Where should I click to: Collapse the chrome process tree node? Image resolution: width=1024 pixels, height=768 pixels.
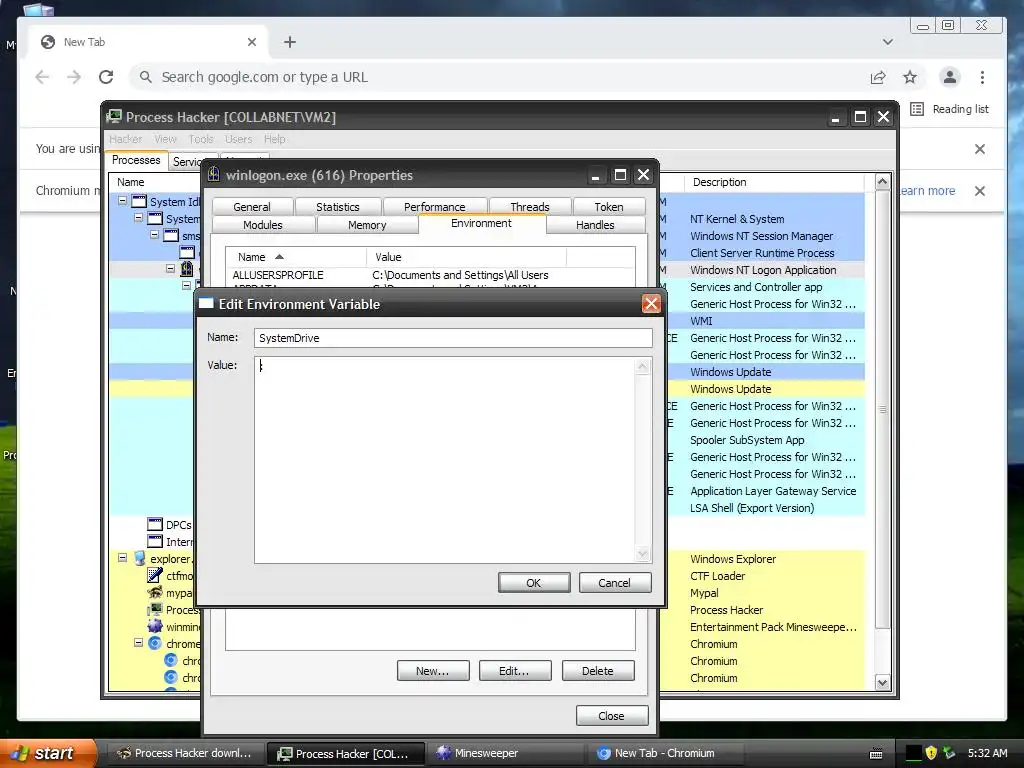click(138, 643)
